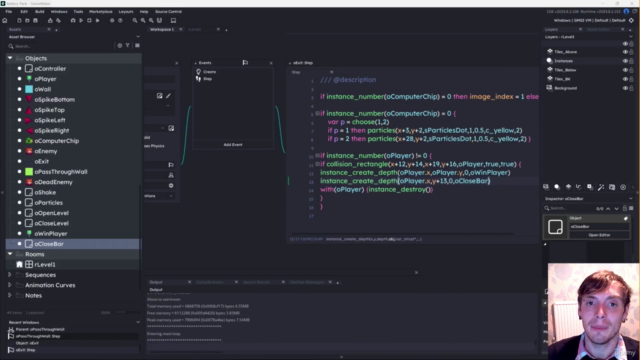The height and width of the screenshot is (360, 640).
Task: Click the Open Editor button in Inspector
Action: pos(599,235)
